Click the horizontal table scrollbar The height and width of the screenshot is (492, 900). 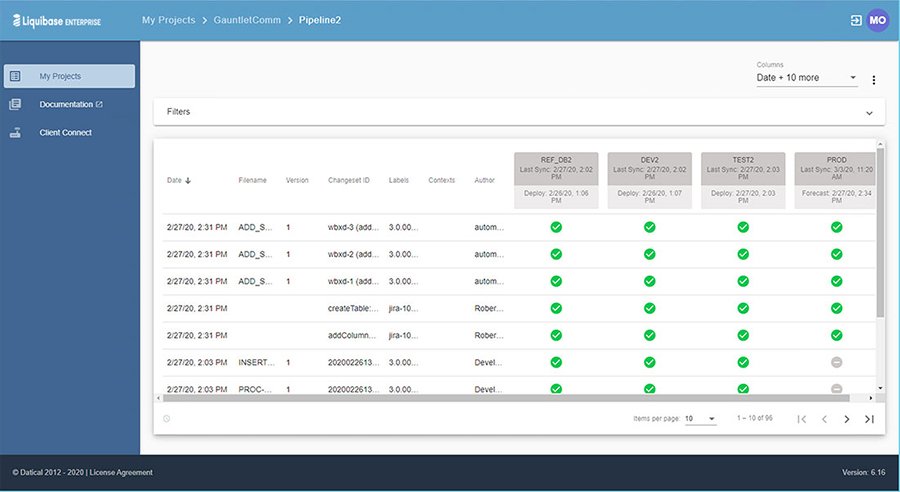(500, 398)
